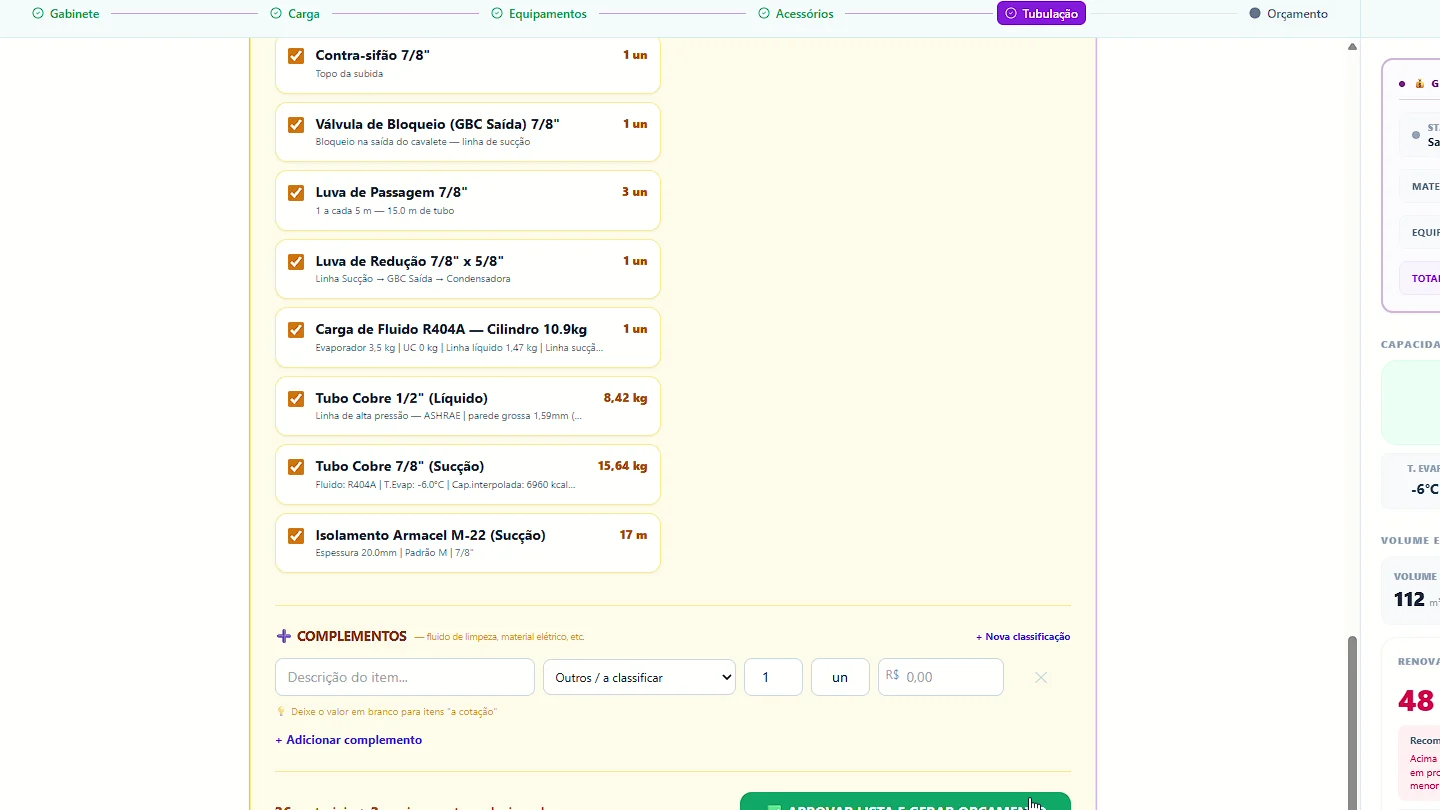Click the "+ Nova classificação" link

point(1023,637)
